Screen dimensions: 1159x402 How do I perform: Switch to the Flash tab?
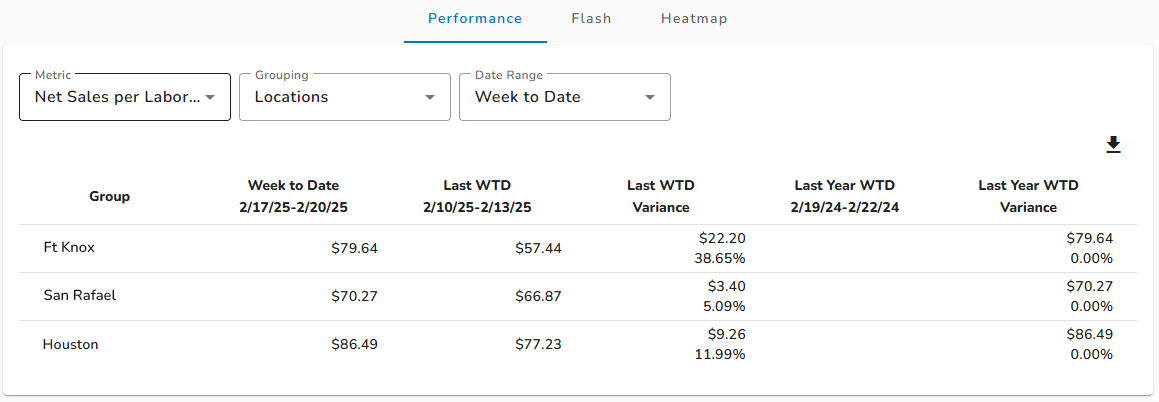point(591,18)
